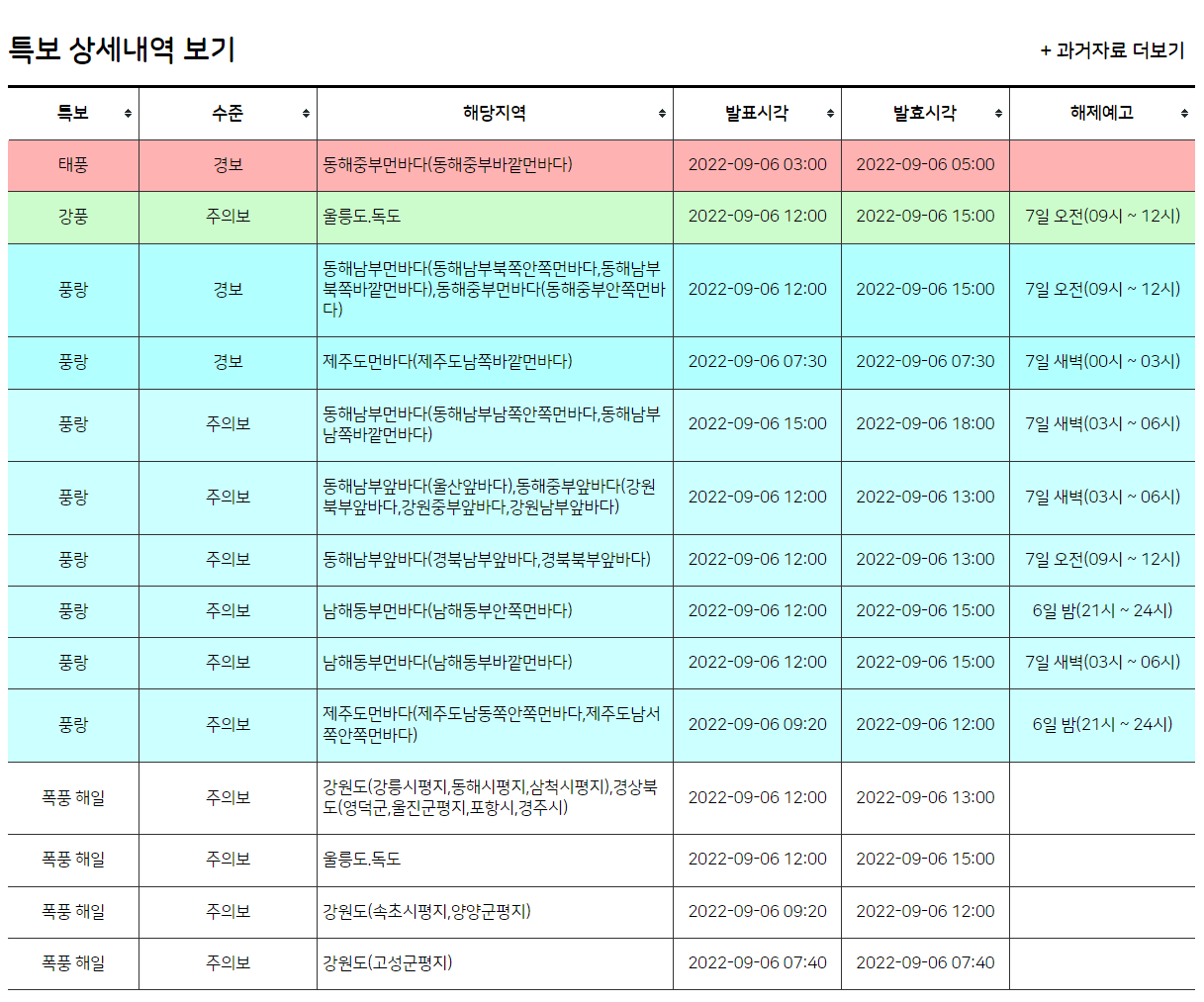Sort table by 해당지역 header label
Viewport: 1204px width, 1002px height.
(495, 113)
